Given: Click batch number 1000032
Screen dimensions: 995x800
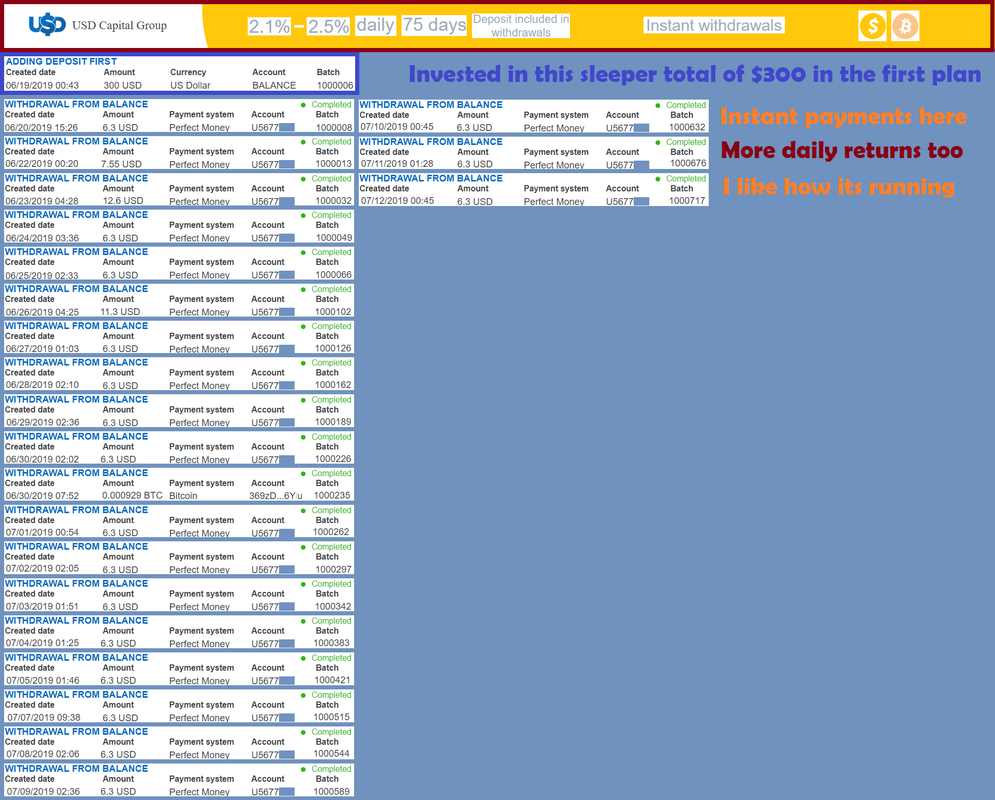Looking at the screenshot, I should tap(334, 200).
